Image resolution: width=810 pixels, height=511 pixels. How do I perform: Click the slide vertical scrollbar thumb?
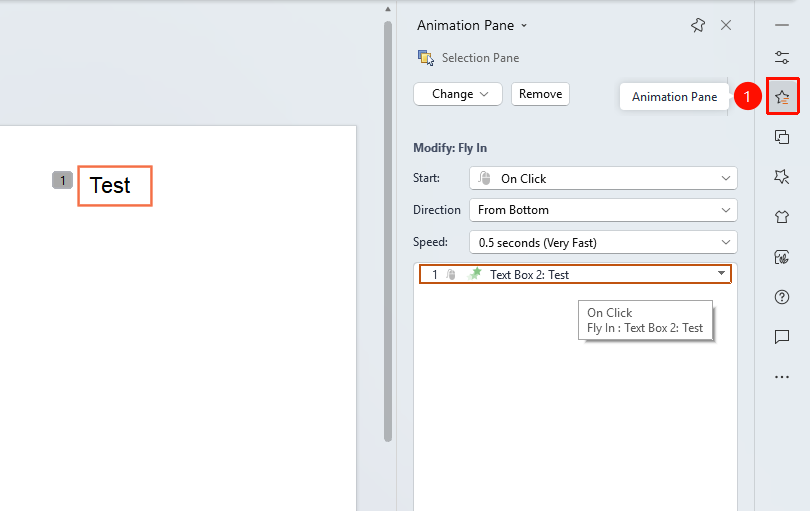click(x=388, y=231)
